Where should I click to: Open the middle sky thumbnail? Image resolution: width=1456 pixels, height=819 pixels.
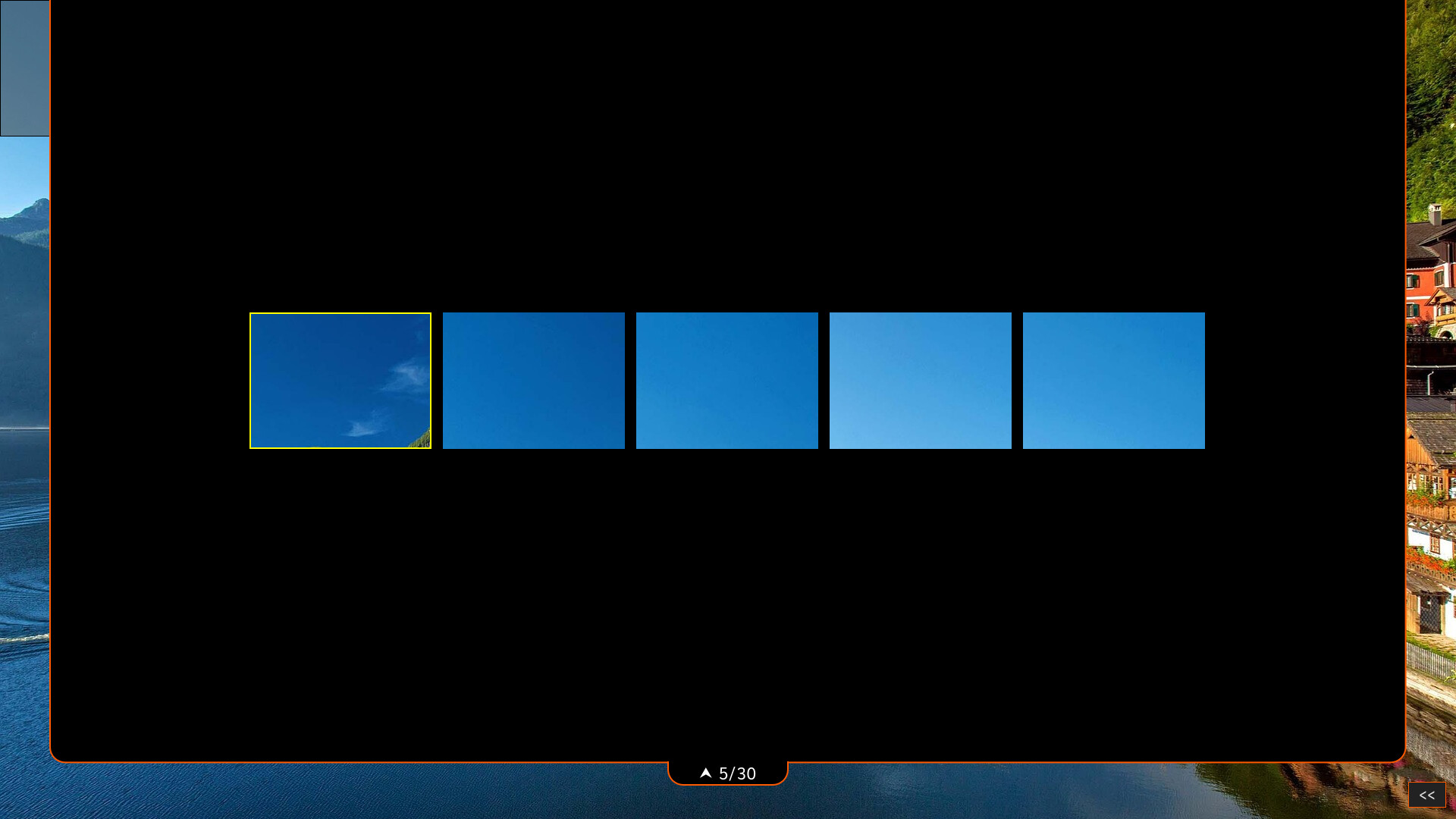click(x=727, y=380)
